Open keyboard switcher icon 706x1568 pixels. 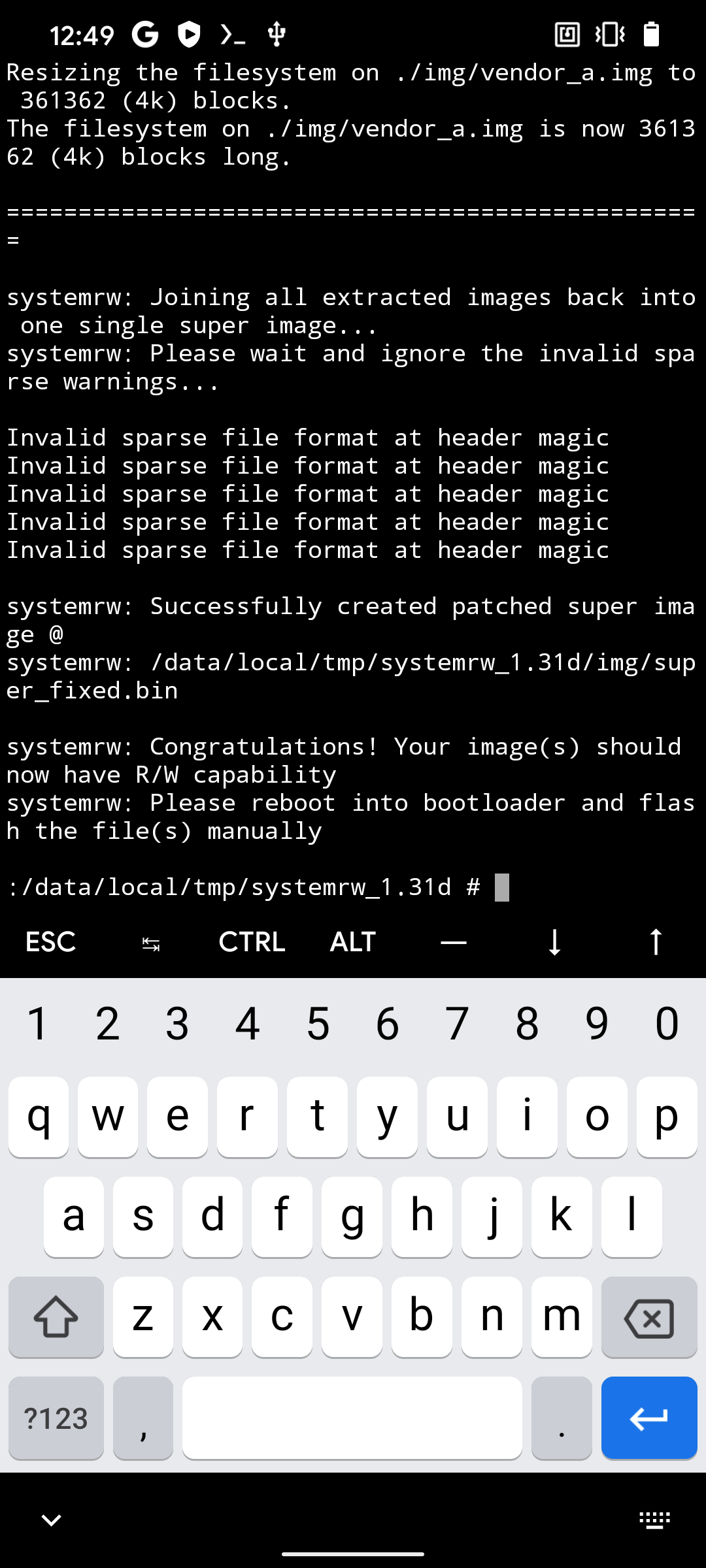click(654, 1520)
